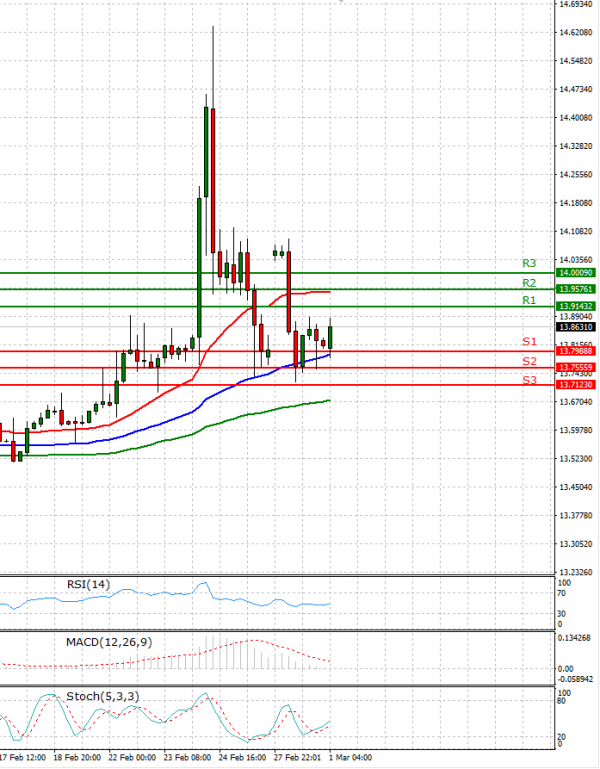This screenshot has width=600, height=769.
Task: Click the 27 Feb 22:01 time label
Action: [x=297, y=758]
